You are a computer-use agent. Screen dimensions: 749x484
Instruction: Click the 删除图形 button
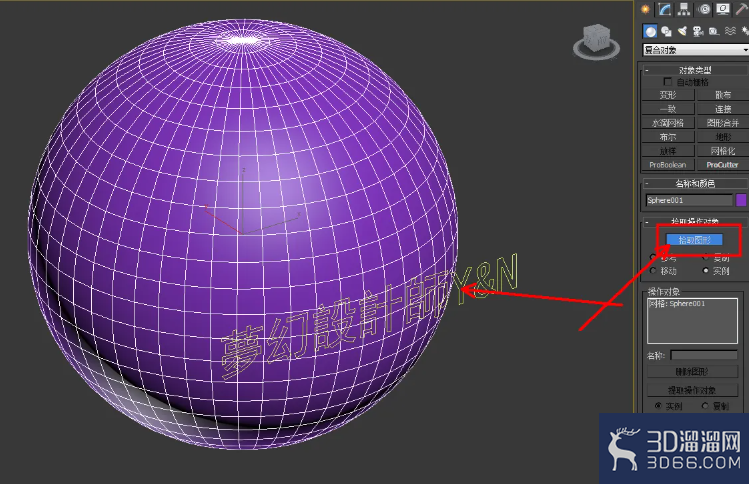(692, 371)
